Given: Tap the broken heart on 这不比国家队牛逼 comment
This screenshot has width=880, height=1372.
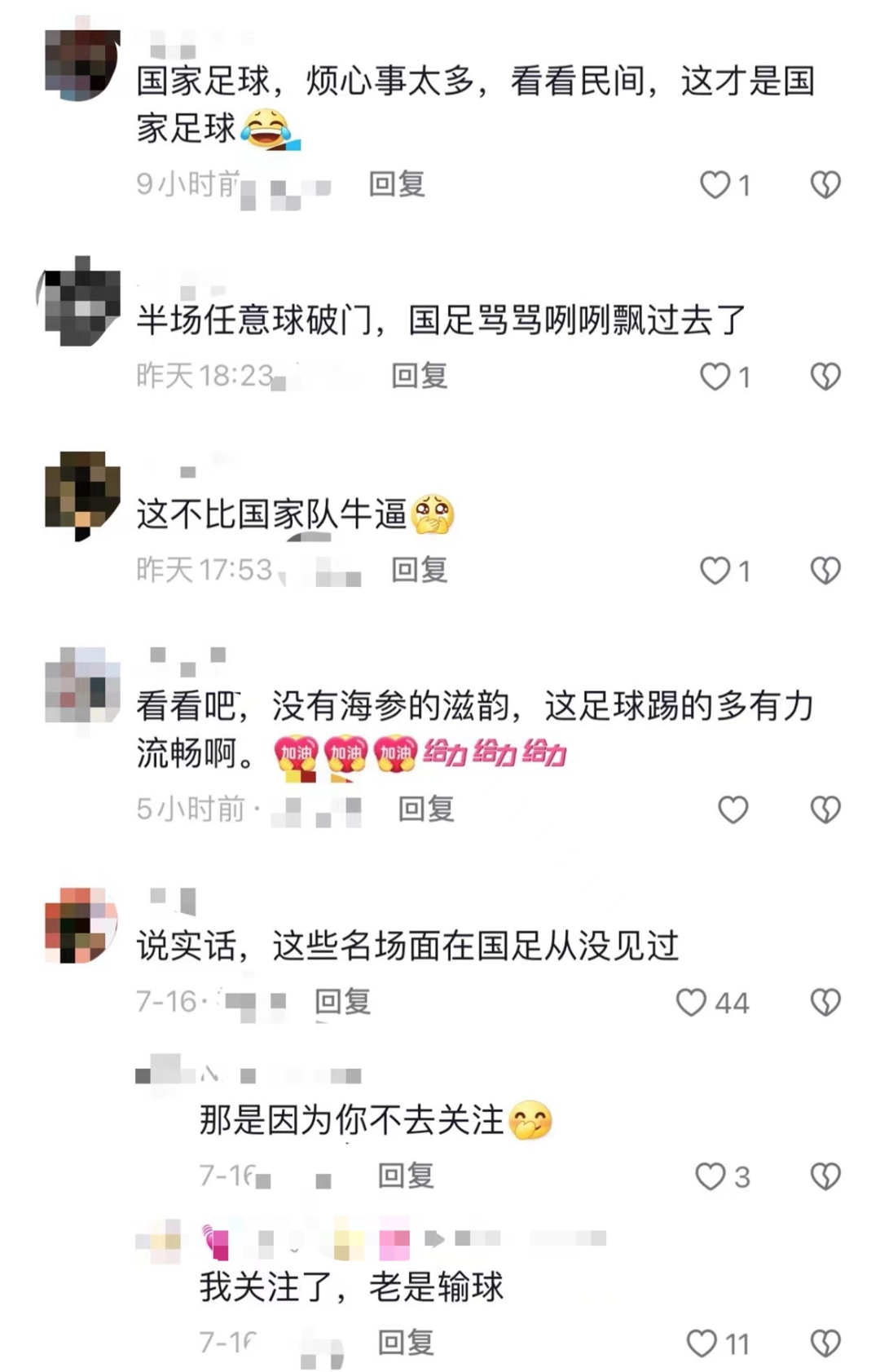Looking at the screenshot, I should coord(825,571).
